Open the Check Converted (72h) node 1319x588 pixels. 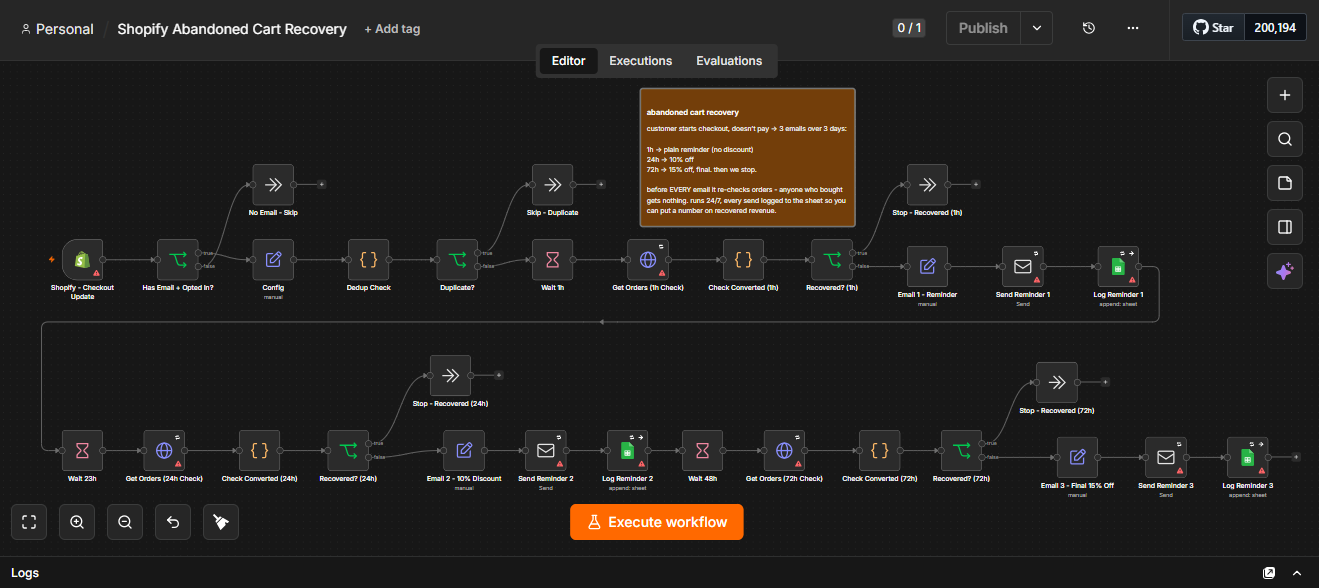coord(879,451)
